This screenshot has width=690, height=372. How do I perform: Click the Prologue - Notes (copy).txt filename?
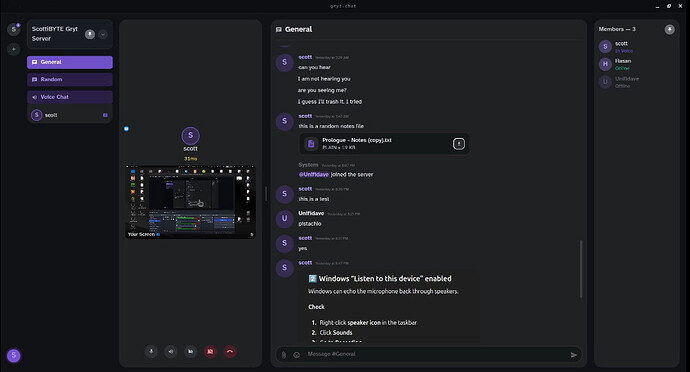357,140
